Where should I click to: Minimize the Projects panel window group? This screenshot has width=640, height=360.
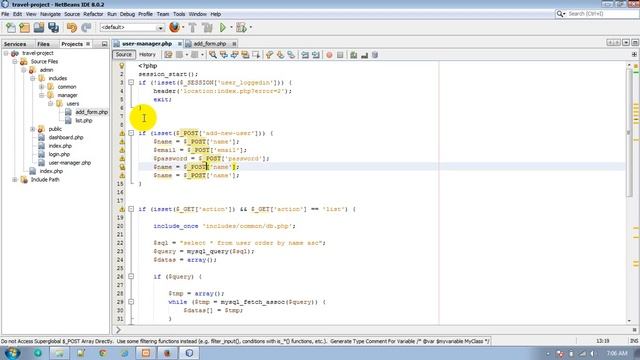(x=104, y=44)
